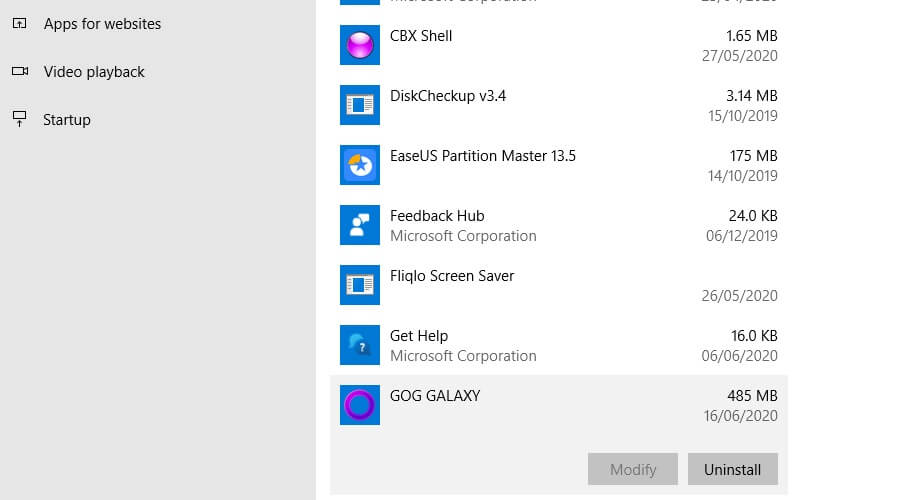This screenshot has height=500, width=900.
Task: Click the EaseUS Partition Master icon
Action: 360,165
